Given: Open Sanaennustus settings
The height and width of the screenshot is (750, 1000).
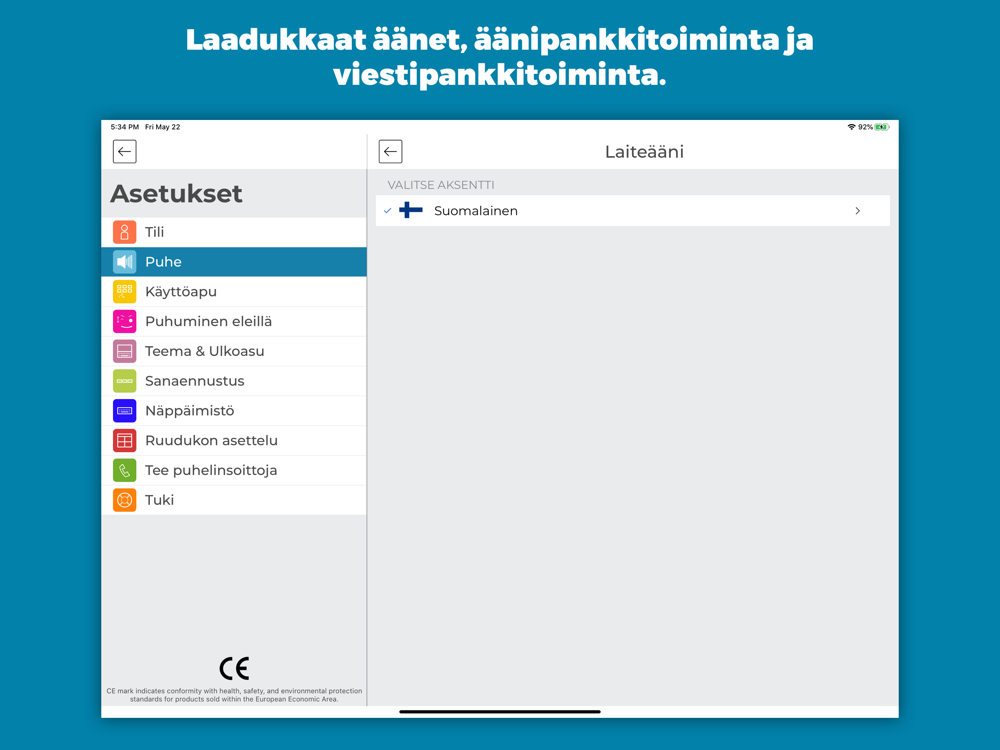Looking at the screenshot, I should pyautogui.click(x=234, y=381).
